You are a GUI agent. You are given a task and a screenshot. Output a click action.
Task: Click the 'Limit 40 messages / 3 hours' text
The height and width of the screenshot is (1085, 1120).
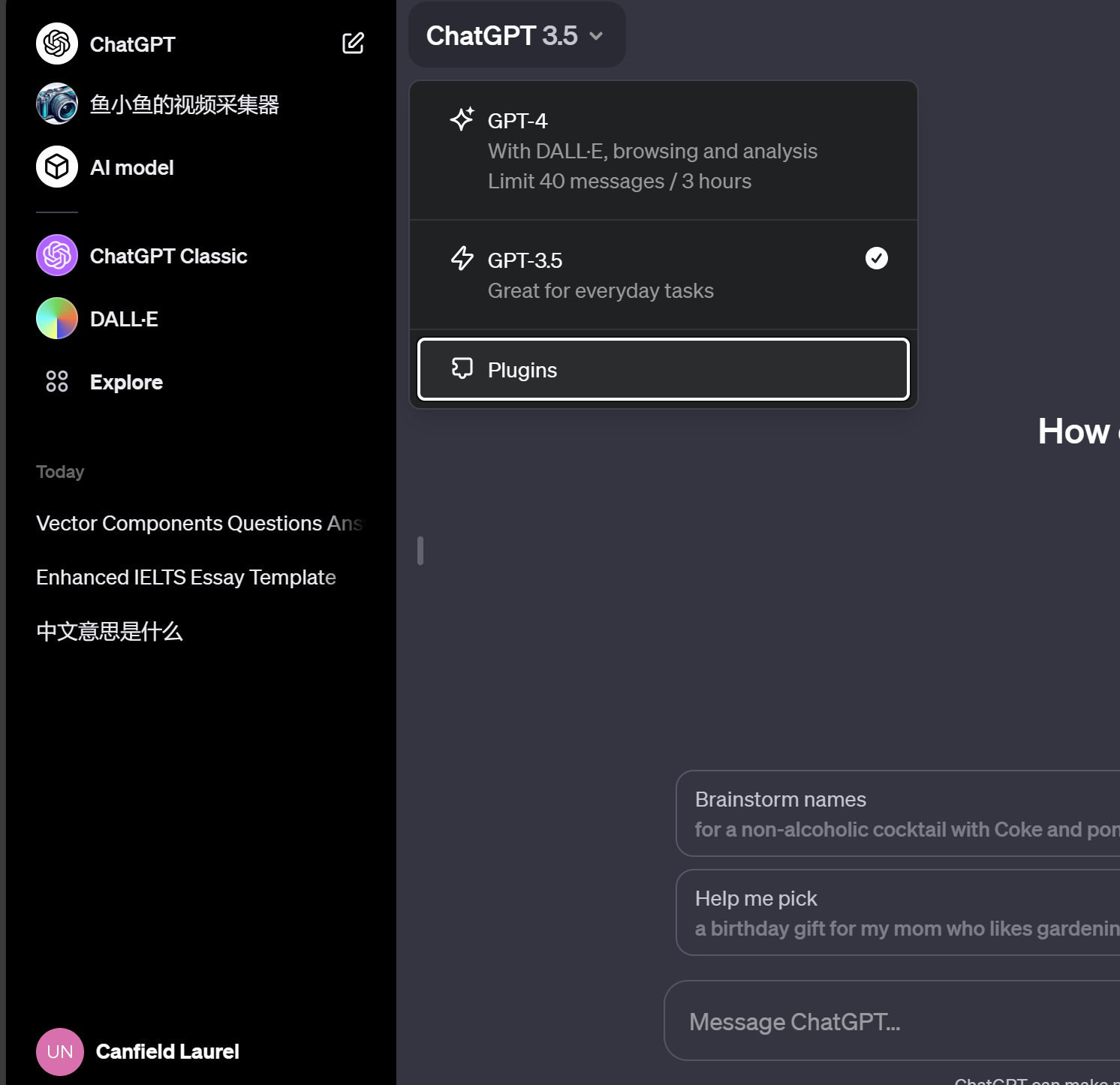(619, 182)
